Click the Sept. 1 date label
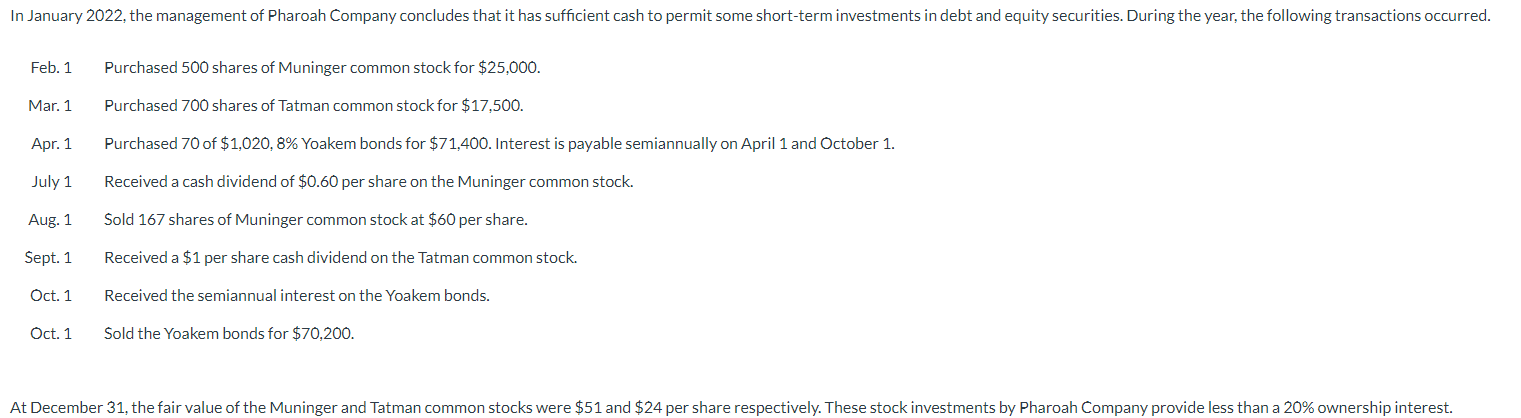Image resolution: width=1521 pixels, height=418 pixels. coord(49,258)
